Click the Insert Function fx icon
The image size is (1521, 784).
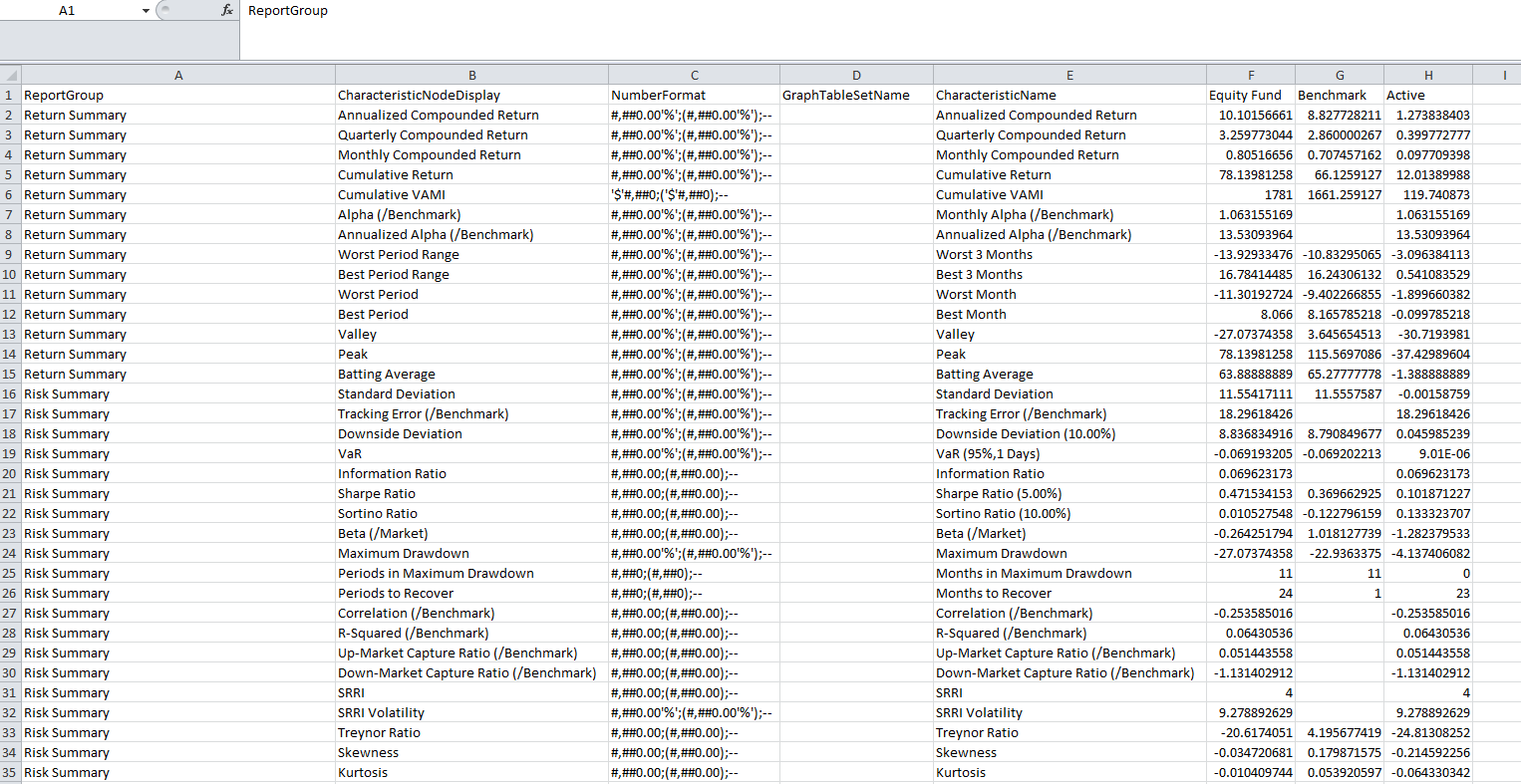tap(226, 11)
